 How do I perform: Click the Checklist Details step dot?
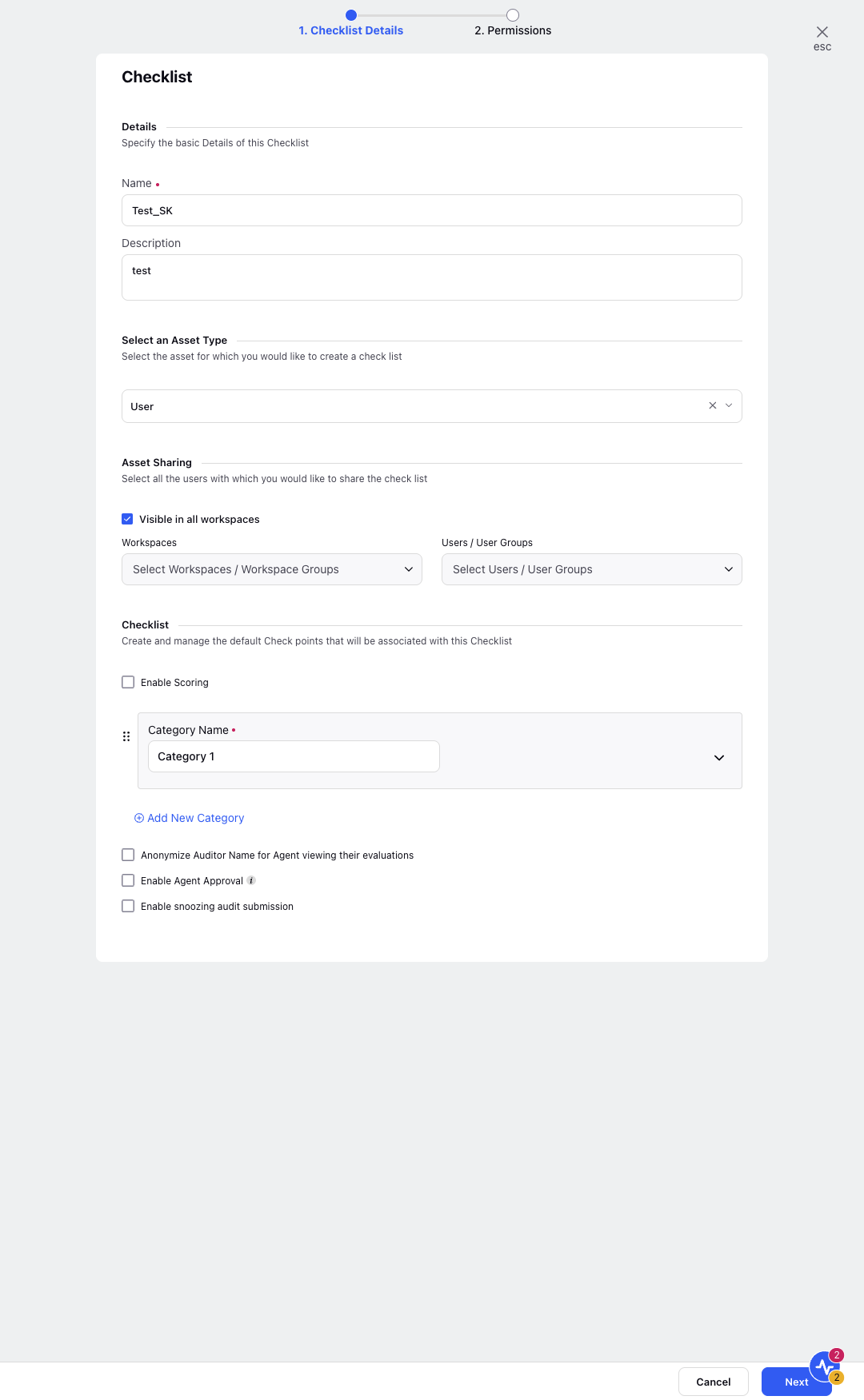click(351, 15)
